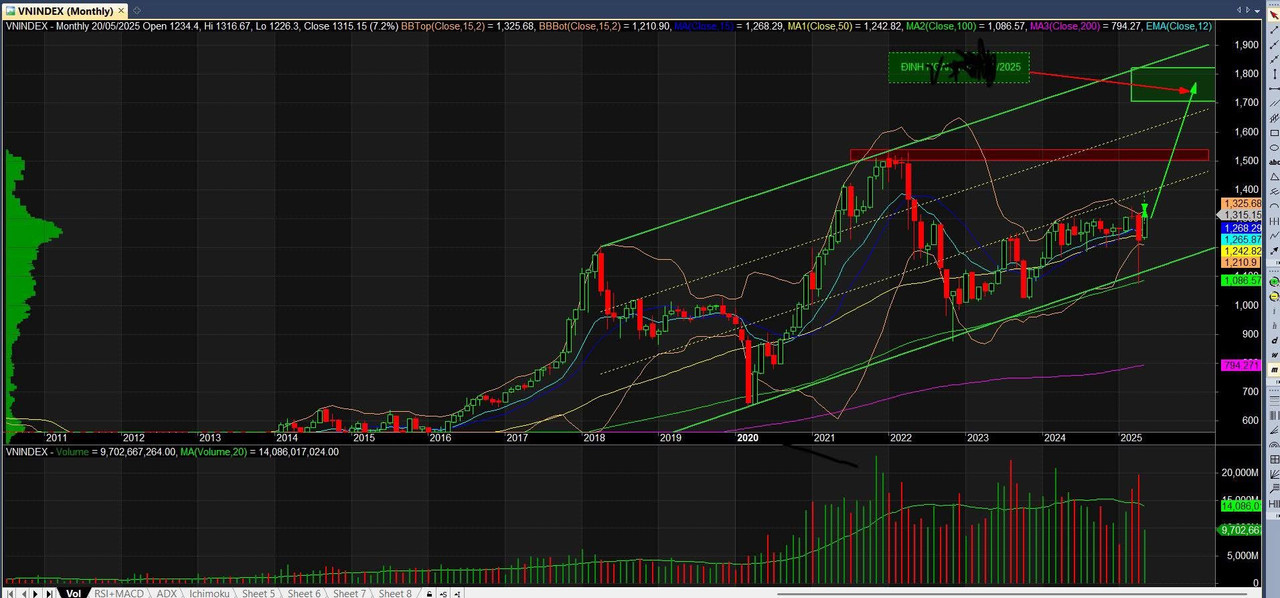Jump to last sheet with nav arrow
The image size is (1280, 598).
coord(49,593)
